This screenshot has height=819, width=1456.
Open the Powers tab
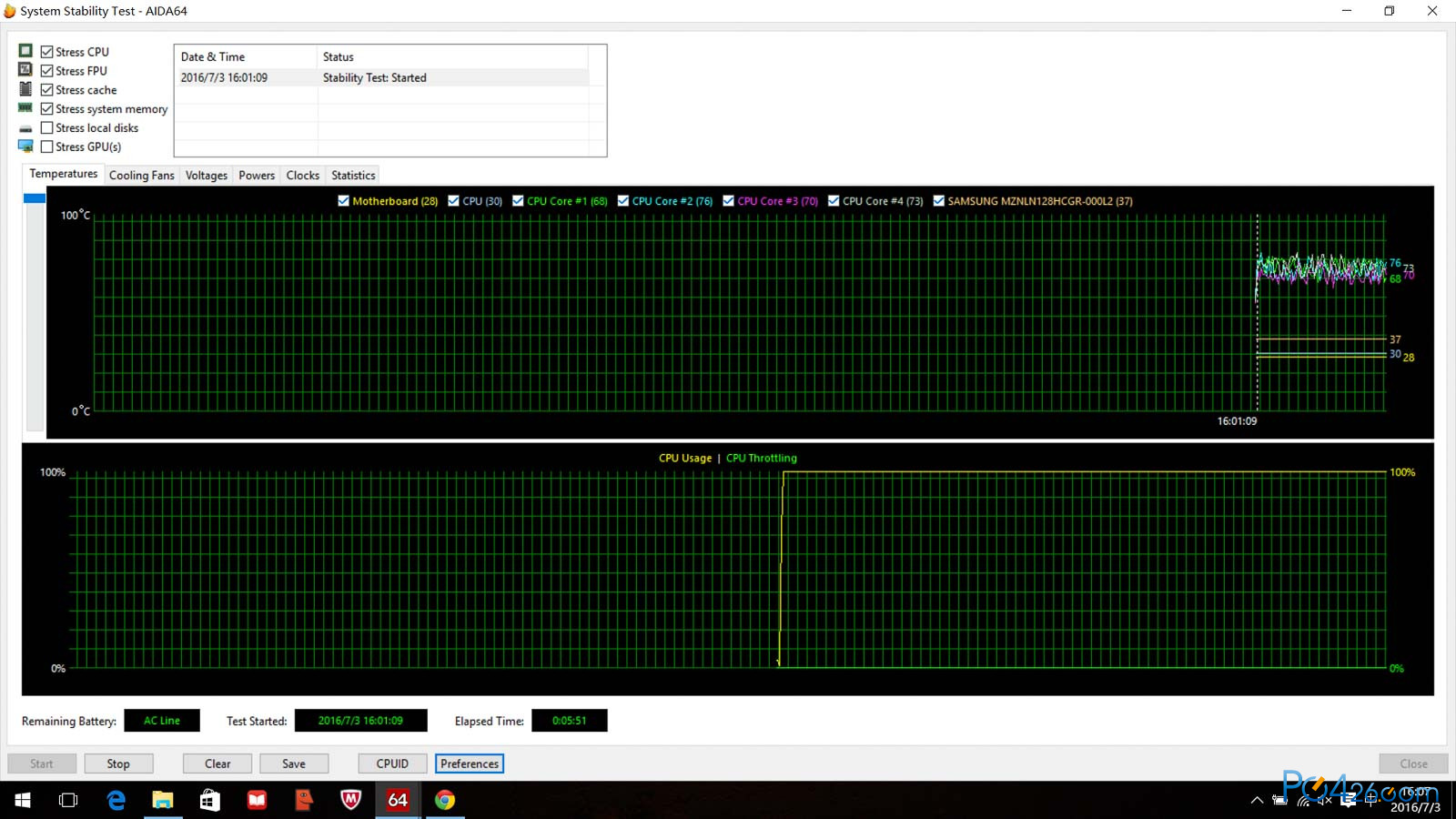coord(257,176)
